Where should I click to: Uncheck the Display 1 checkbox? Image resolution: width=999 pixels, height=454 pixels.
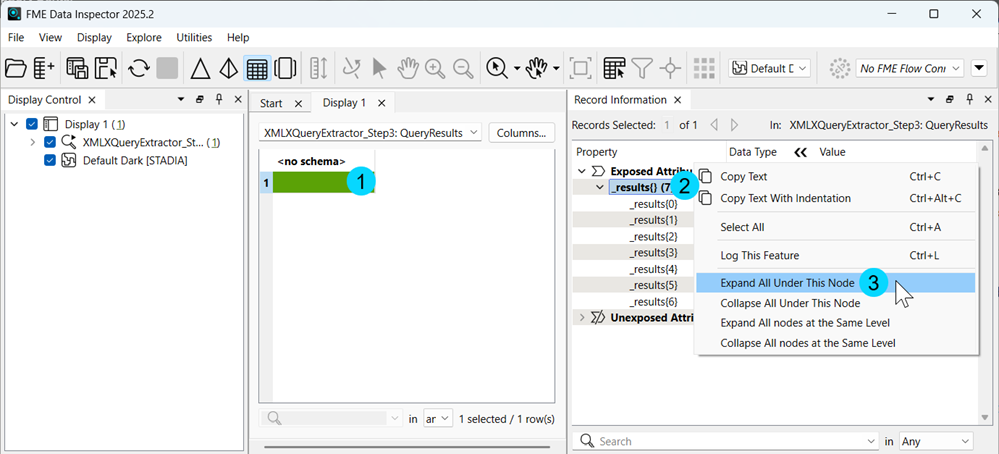click(32, 124)
